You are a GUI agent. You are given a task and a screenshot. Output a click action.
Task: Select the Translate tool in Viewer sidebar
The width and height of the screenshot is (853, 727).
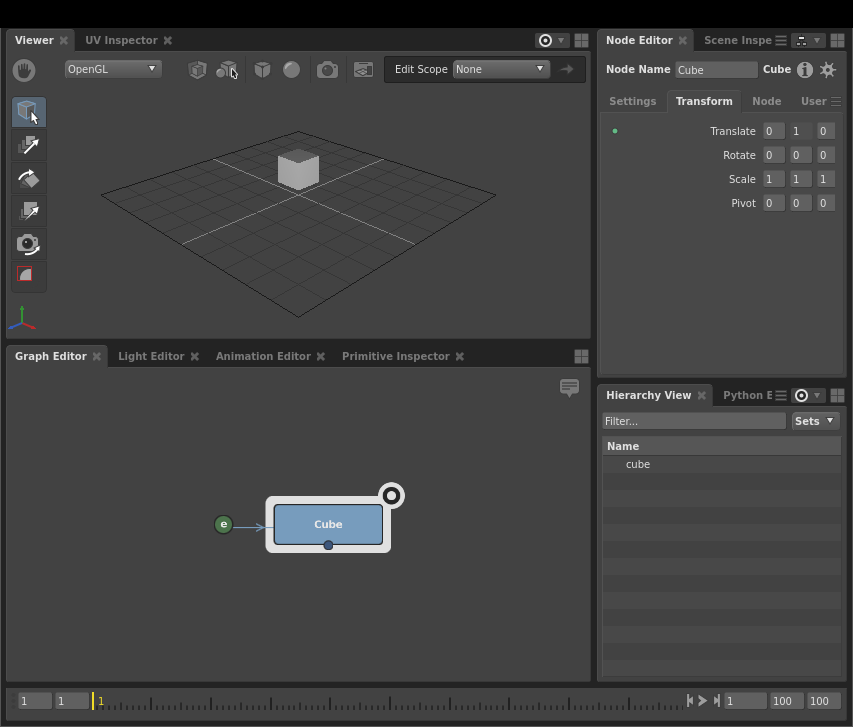[29, 145]
